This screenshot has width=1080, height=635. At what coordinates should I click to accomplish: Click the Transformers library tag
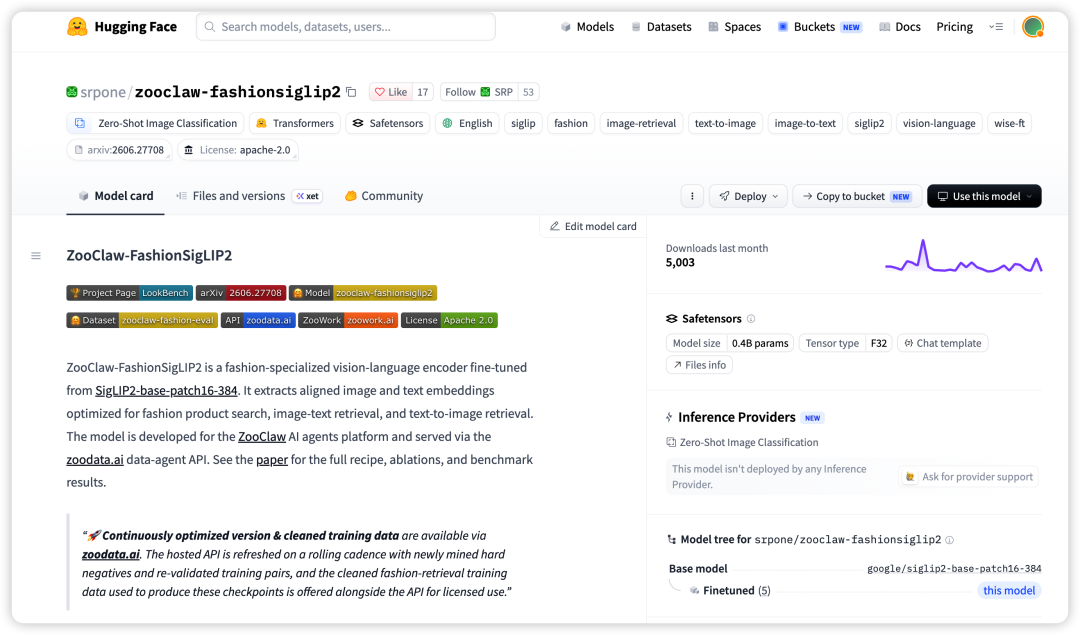point(295,123)
